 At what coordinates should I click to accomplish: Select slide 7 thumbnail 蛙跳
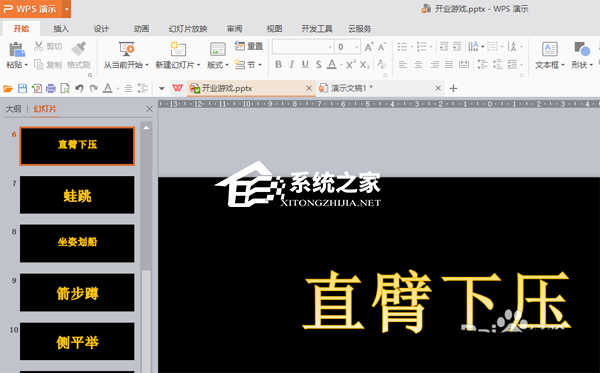pyautogui.click(x=77, y=195)
